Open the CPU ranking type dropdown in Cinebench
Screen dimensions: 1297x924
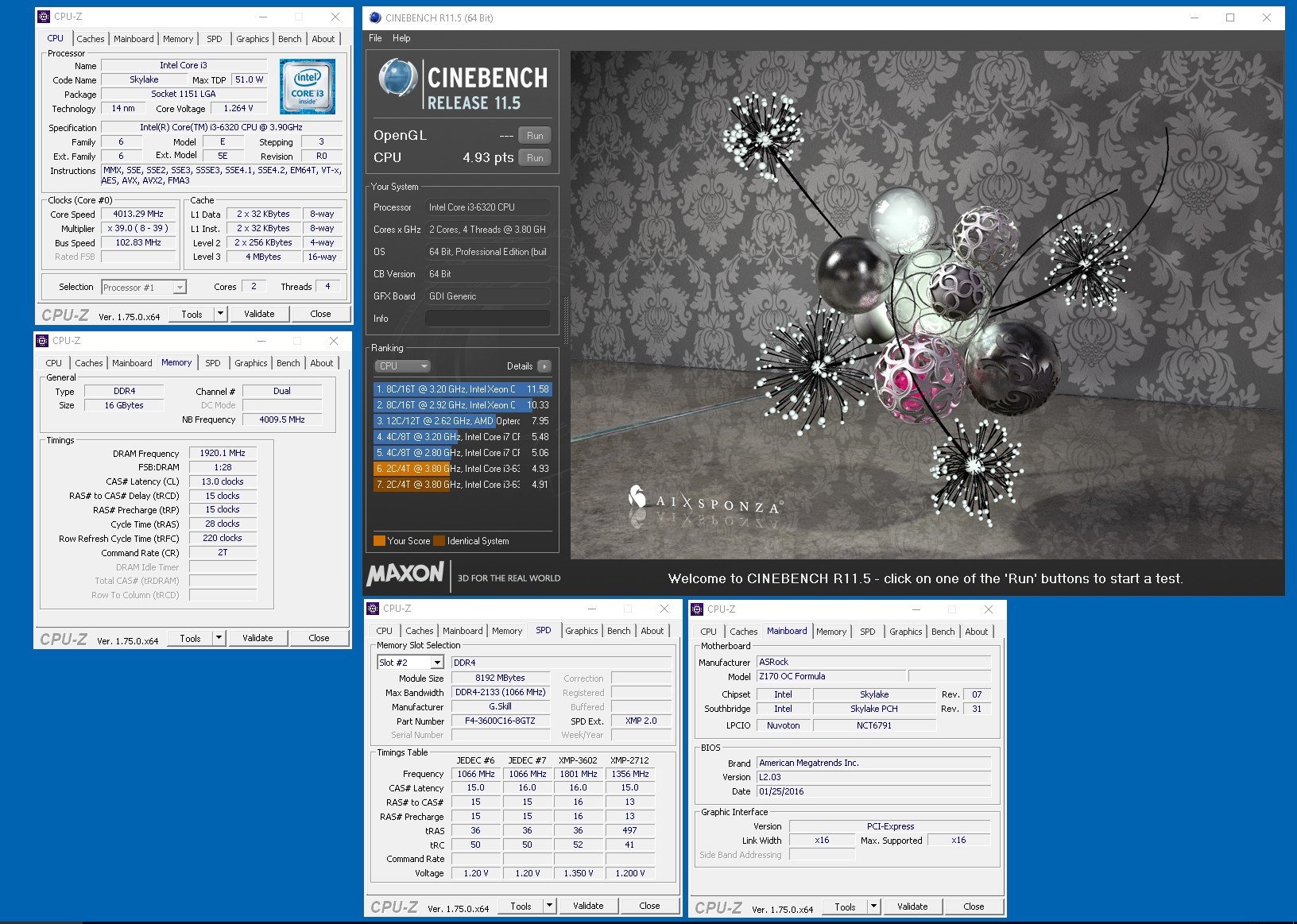click(x=403, y=366)
